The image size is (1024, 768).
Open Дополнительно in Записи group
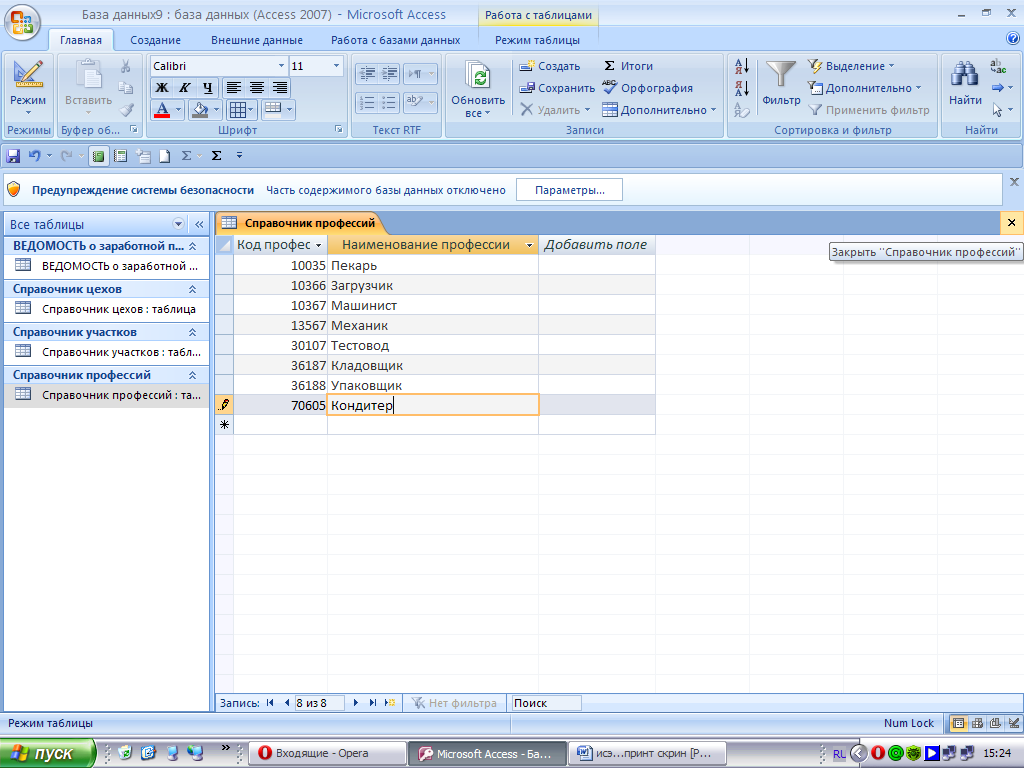pos(660,110)
